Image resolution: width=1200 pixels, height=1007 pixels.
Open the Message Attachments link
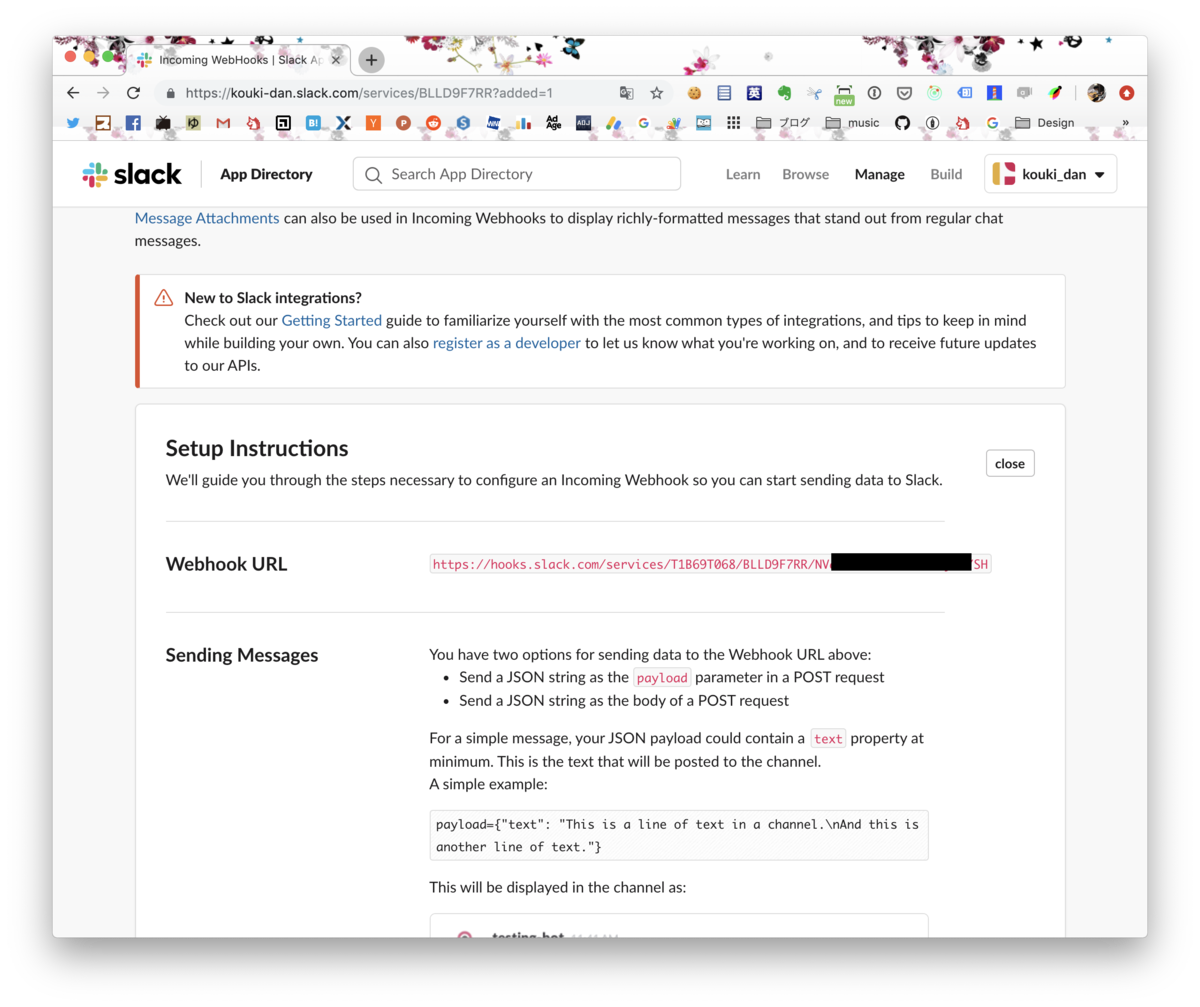pyautogui.click(x=207, y=218)
